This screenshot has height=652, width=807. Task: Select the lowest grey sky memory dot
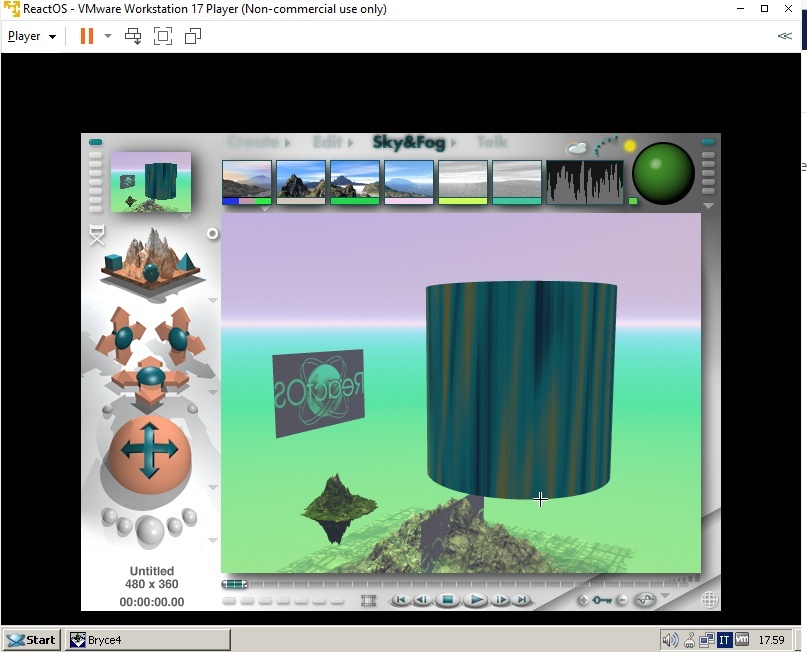(709, 191)
